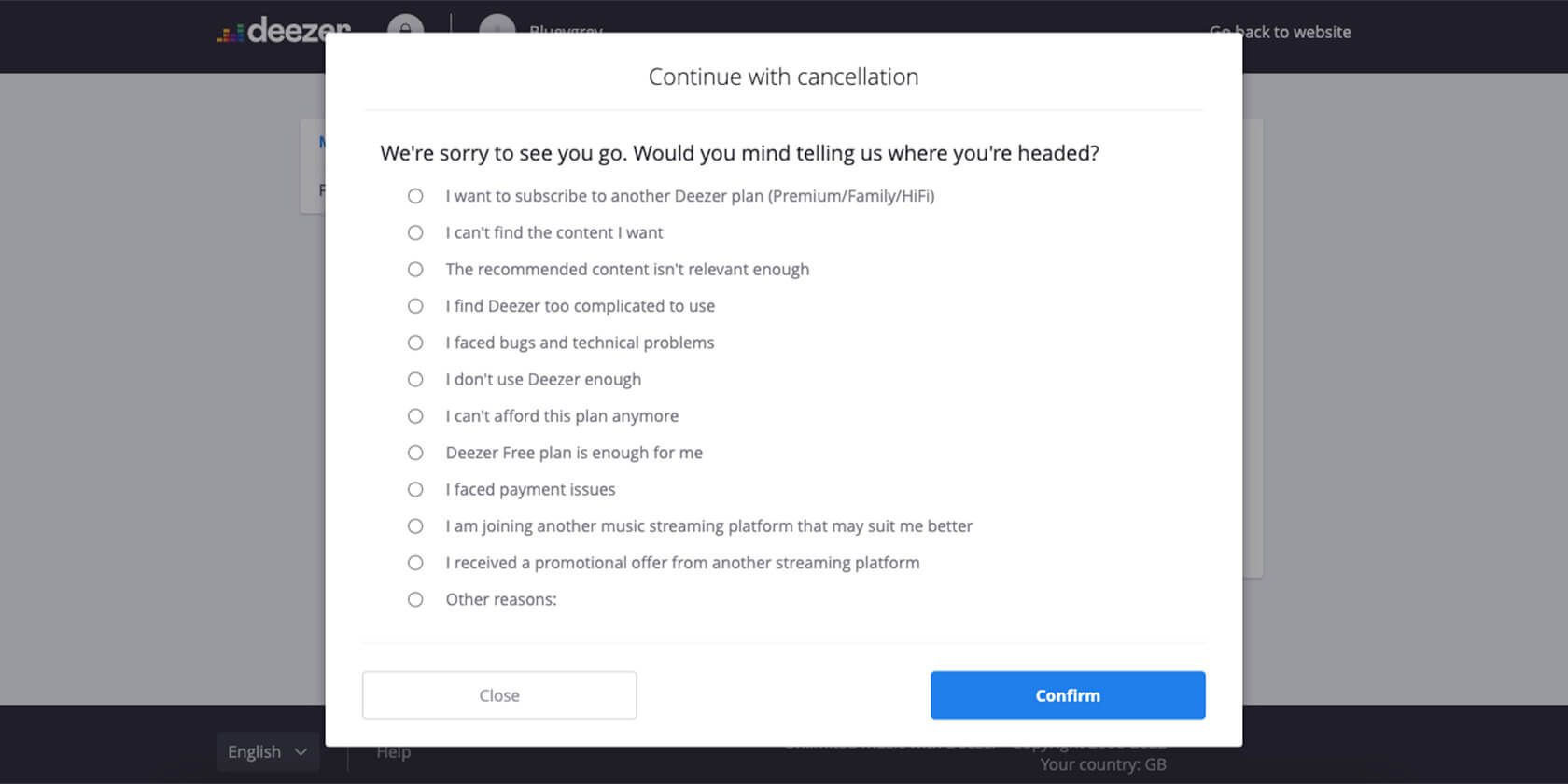Select 'I received a promotional offer' option
The height and width of the screenshot is (784, 1568).
click(x=415, y=563)
